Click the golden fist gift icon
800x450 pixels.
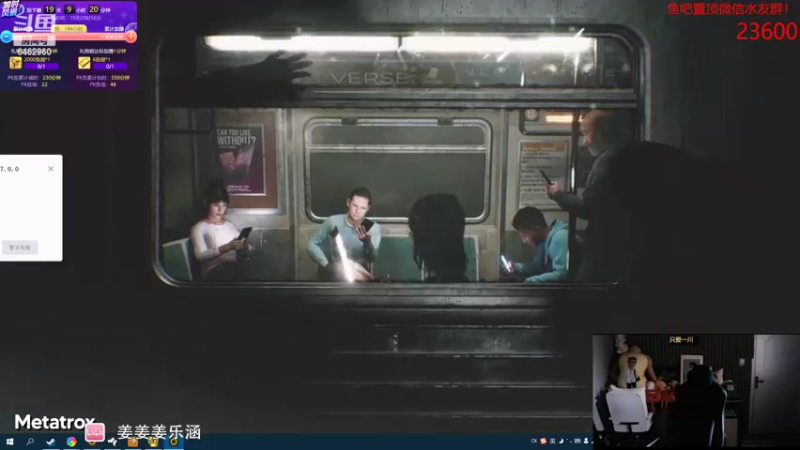[15, 62]
